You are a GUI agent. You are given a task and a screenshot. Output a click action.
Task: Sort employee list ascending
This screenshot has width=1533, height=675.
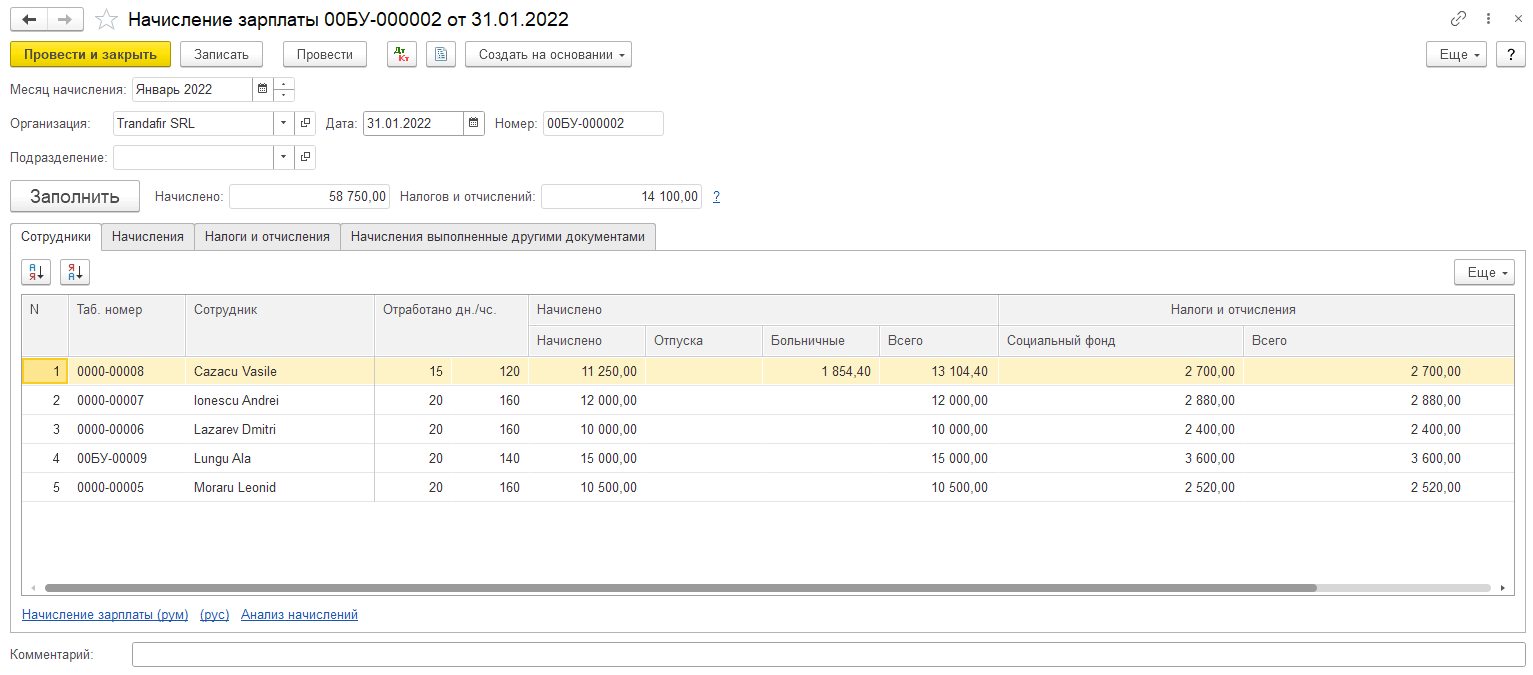tap(36, 272)
